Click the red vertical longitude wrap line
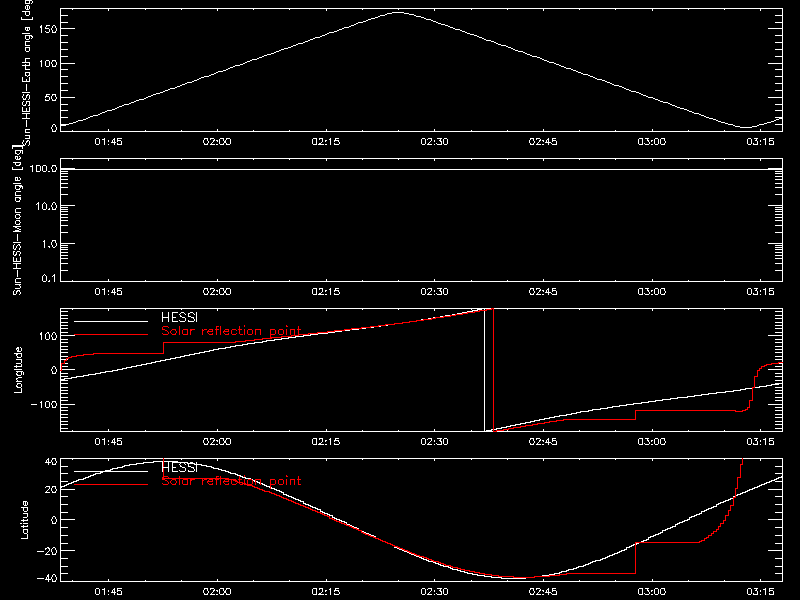Image resolution: width=800 pixels, height=600 pixels. (493, 370)
